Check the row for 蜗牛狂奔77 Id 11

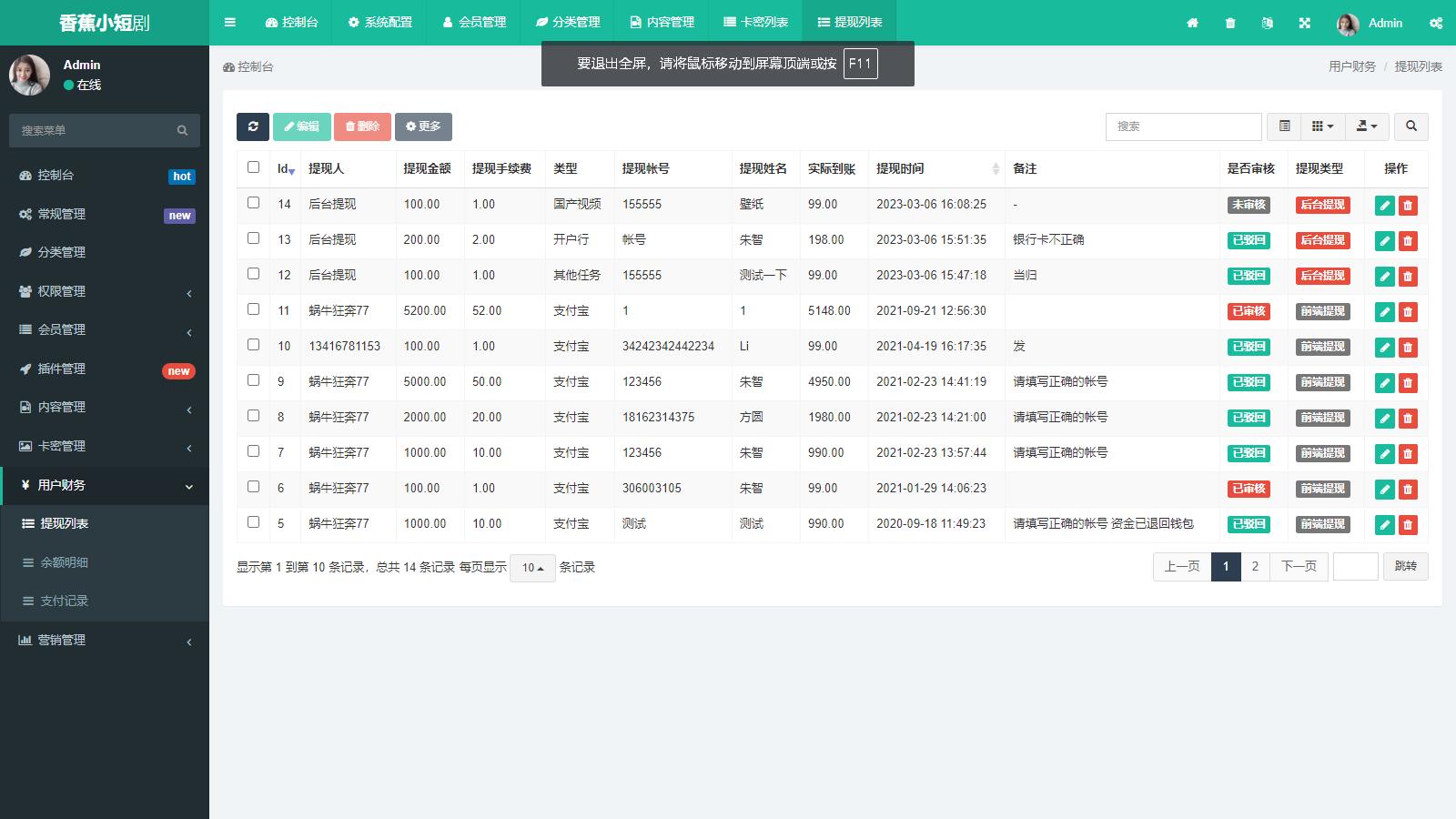(252, 310)
